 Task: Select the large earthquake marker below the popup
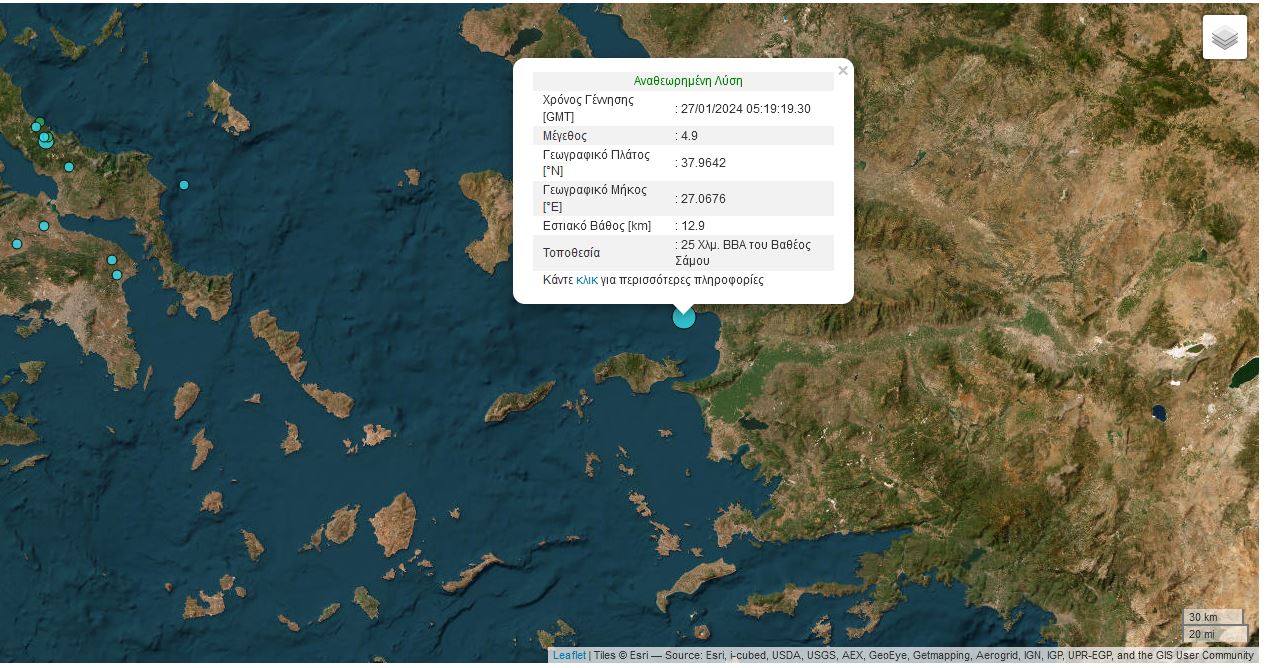click(x=684, y=317)
